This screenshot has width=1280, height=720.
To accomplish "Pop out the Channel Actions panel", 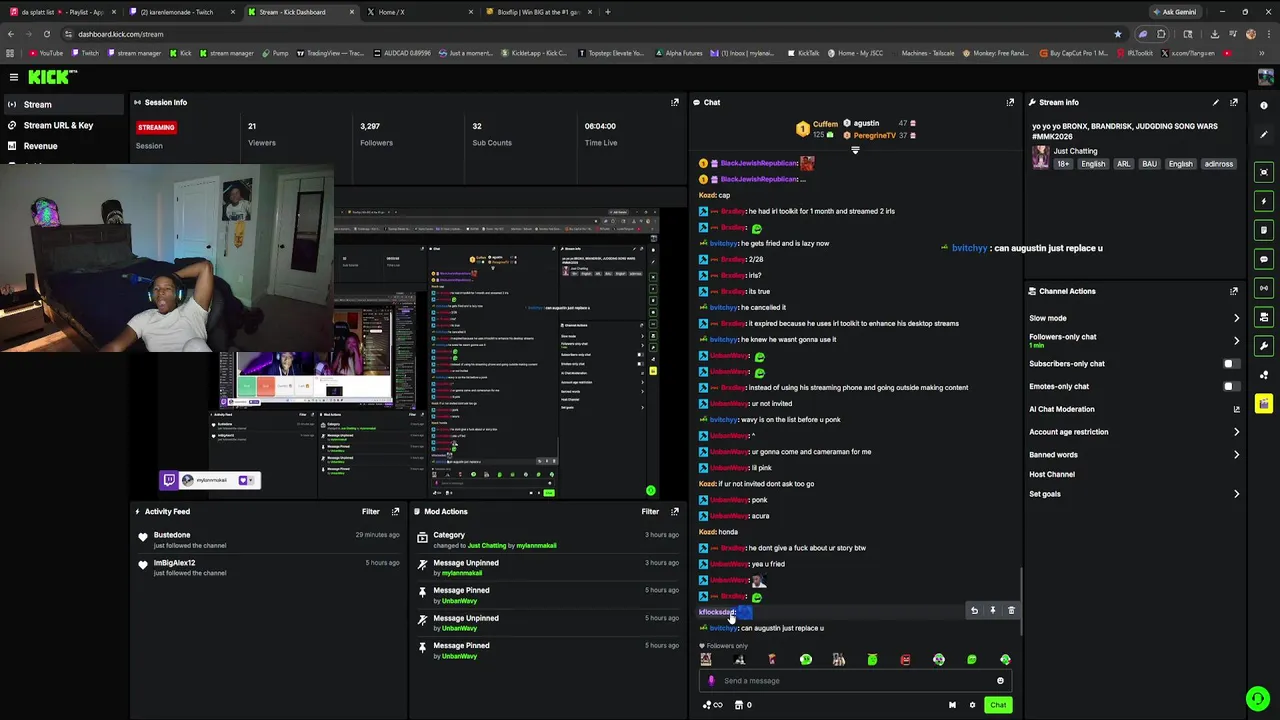I will (1234, 291).
